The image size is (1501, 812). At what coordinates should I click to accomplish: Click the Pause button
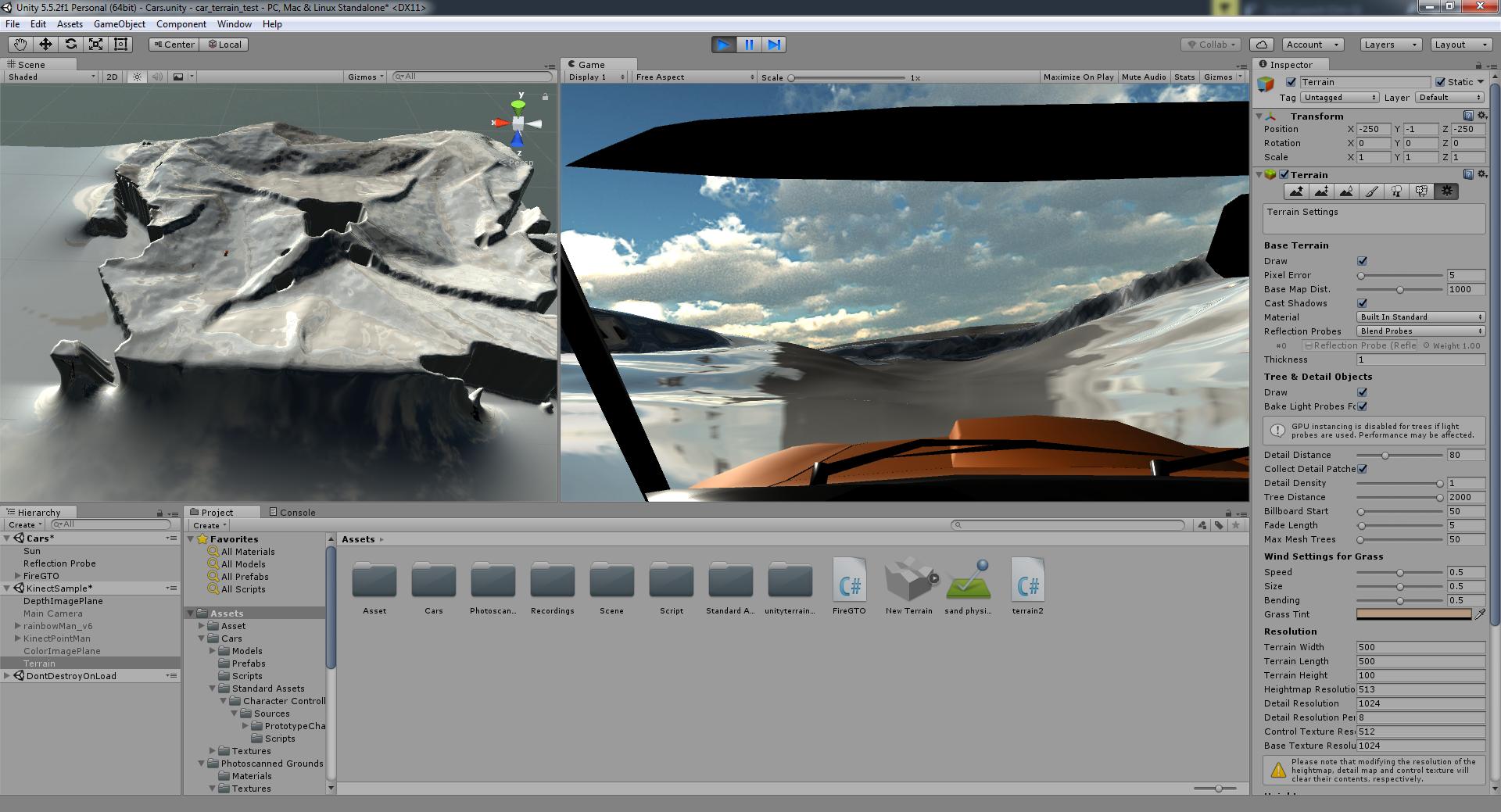(x=749, y=45)
